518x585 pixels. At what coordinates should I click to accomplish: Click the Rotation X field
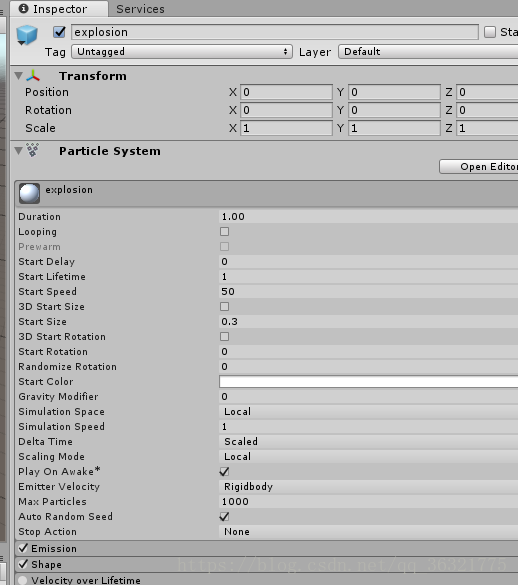[x=286, y=110]
